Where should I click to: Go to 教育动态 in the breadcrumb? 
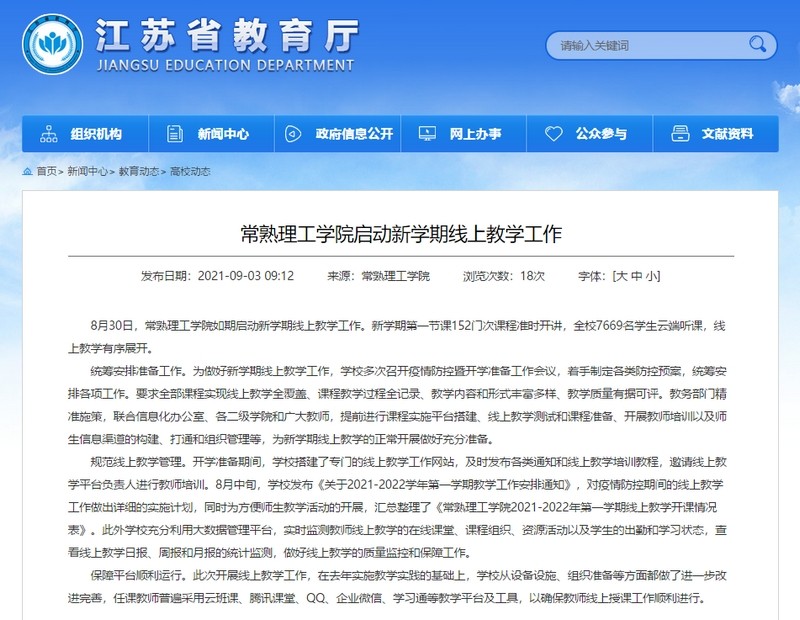(x=139, y=171)
